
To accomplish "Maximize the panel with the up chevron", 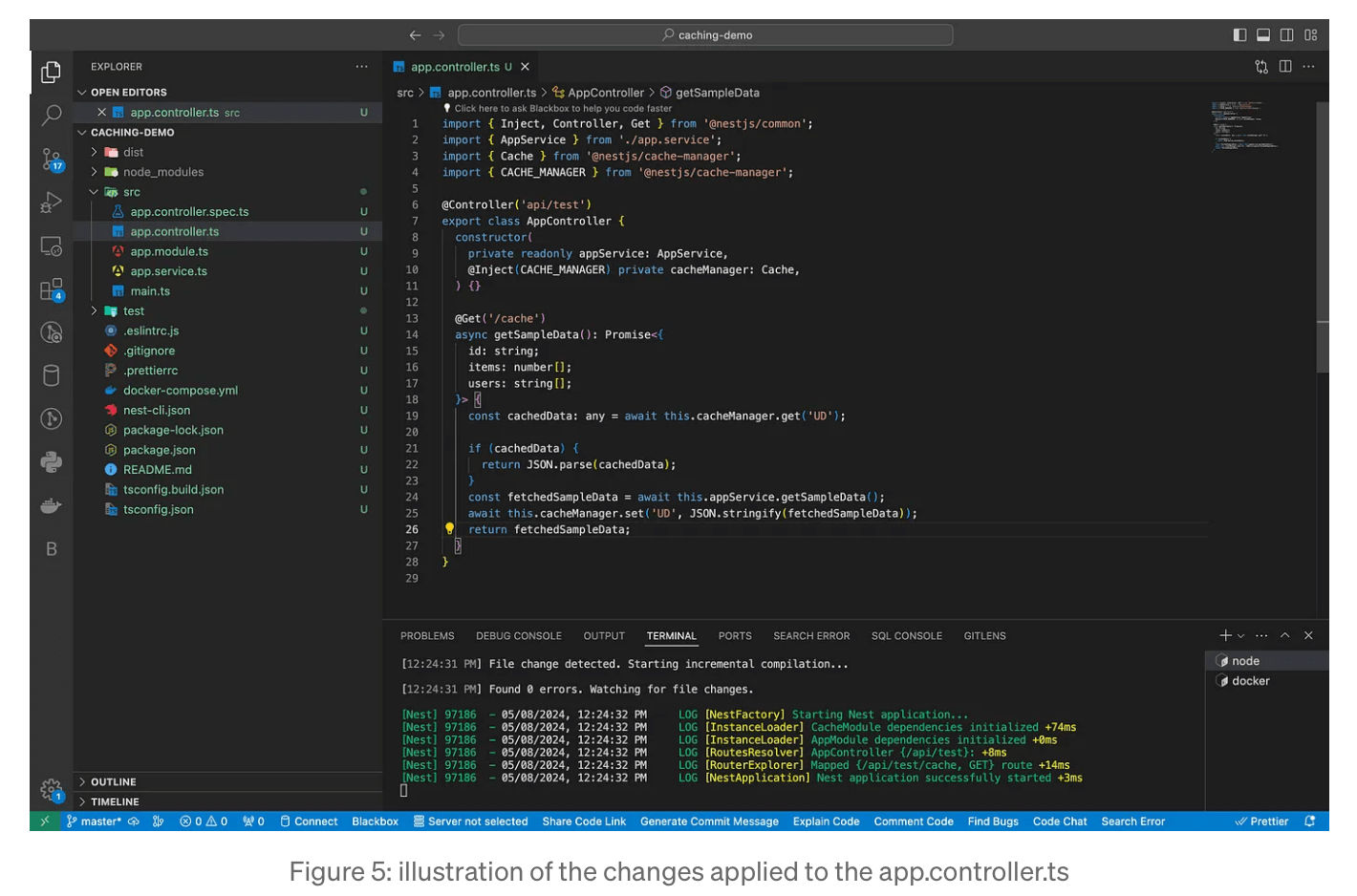I will click(1284, 635).
